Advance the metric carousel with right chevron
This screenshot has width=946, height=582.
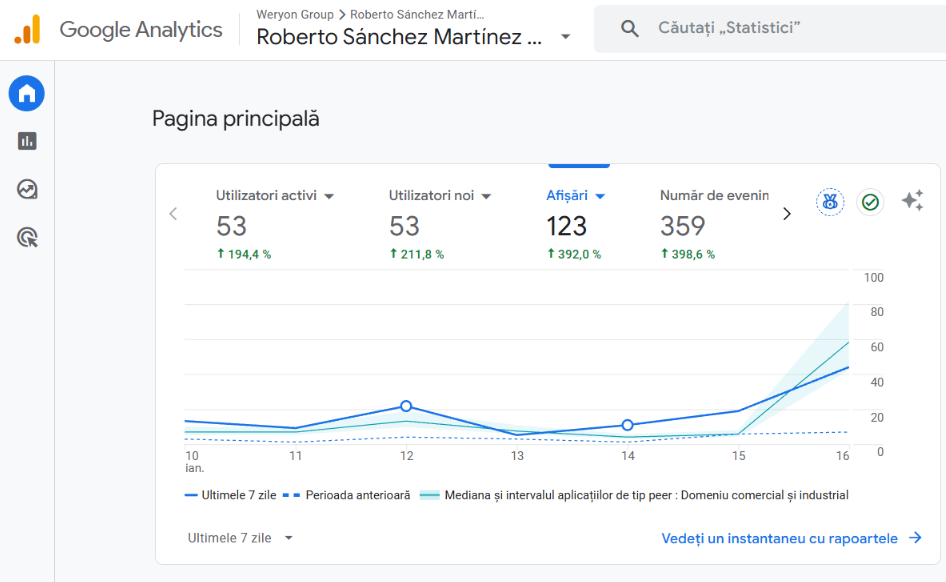786,213
